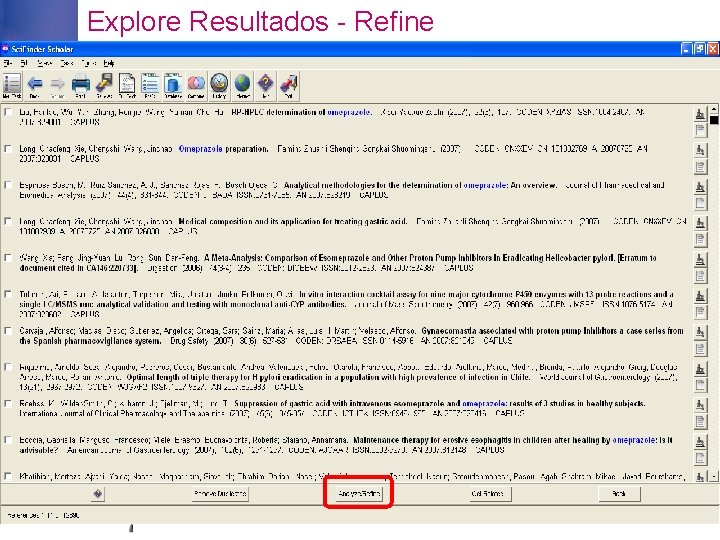This screenshot has height=540, width=720.
Task: Click microscope icon for Omeprazole preparation reference
Action: tap(700, 150)
